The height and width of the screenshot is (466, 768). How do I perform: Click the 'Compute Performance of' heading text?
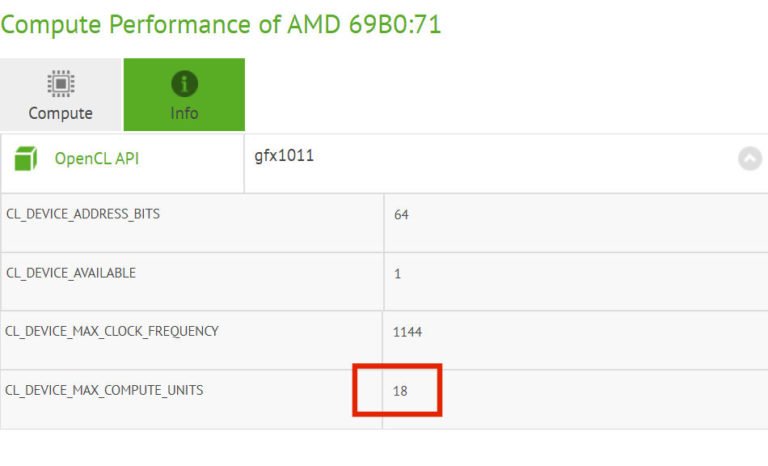pos(127,24)
